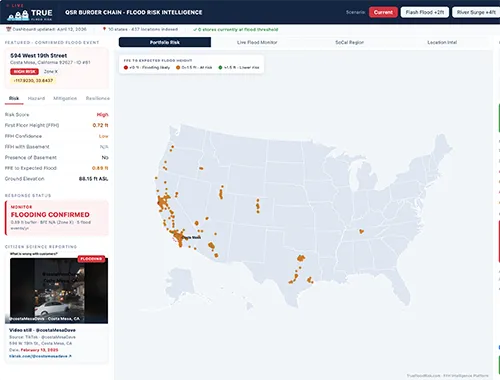Click the February 13, 2025 date text
This screenshot has height=380, width=500.
[x=39, y=350]
